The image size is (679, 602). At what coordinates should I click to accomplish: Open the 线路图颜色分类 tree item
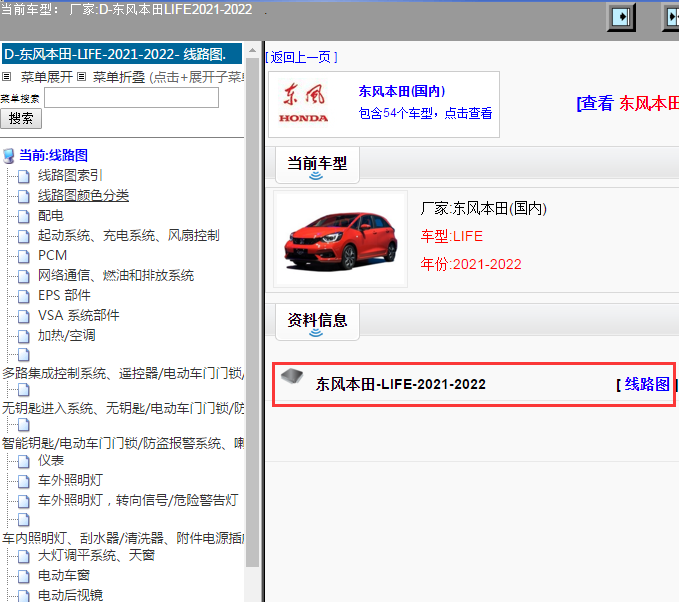coord(83,195)
